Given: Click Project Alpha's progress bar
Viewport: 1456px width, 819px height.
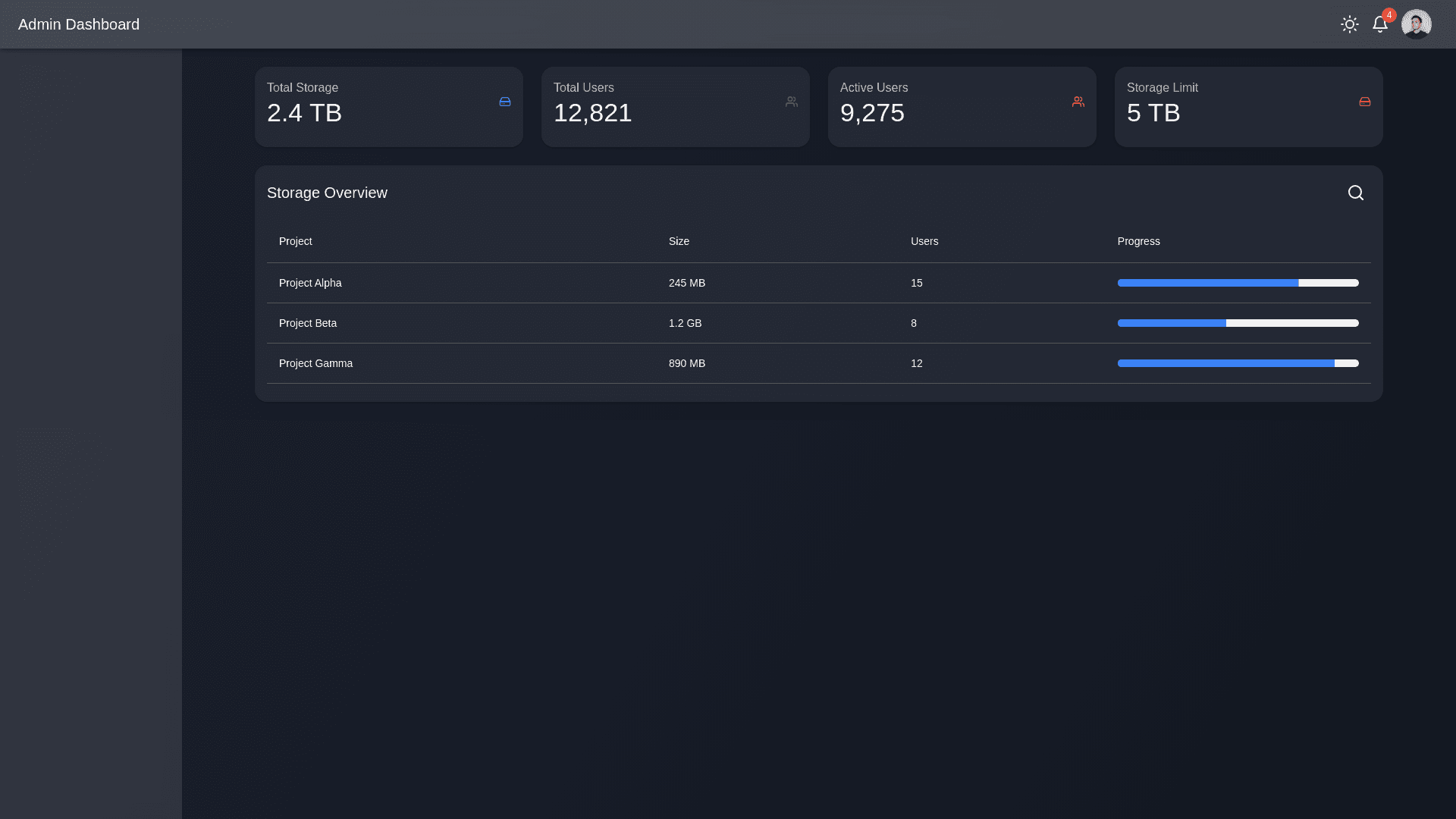Looking at the screenshot, I should 1238,283.
